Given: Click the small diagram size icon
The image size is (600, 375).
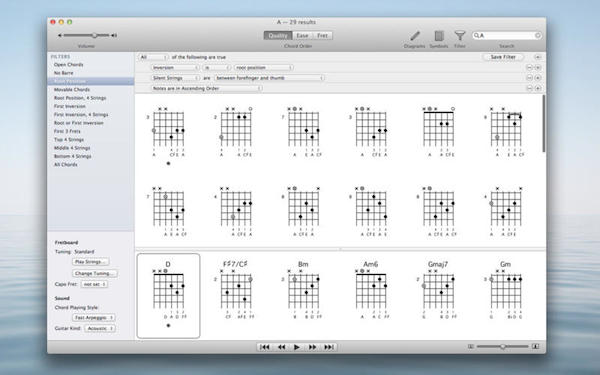Looking at the screenshot, I should click(x=471, y=346).
